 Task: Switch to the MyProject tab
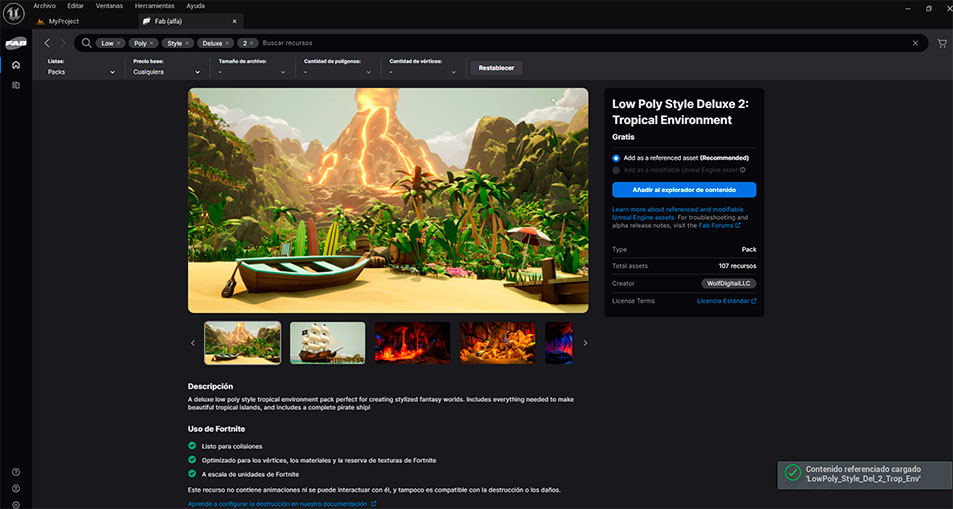[63, 21]
